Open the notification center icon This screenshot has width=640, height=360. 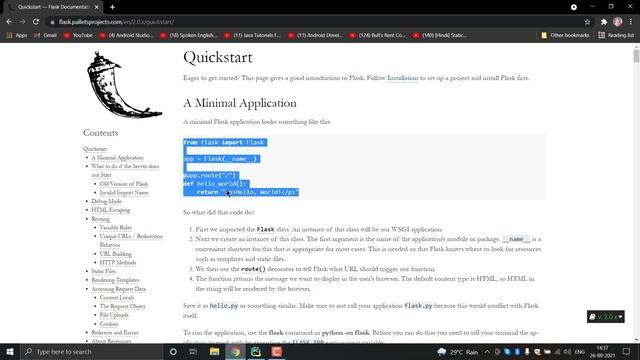click(627, 352)
